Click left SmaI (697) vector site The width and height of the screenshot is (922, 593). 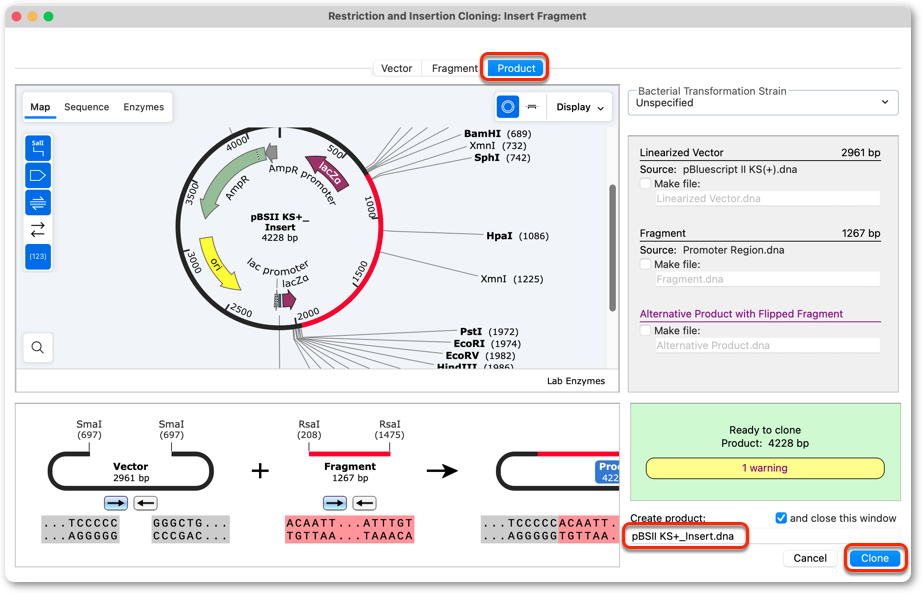coord(89,429)
